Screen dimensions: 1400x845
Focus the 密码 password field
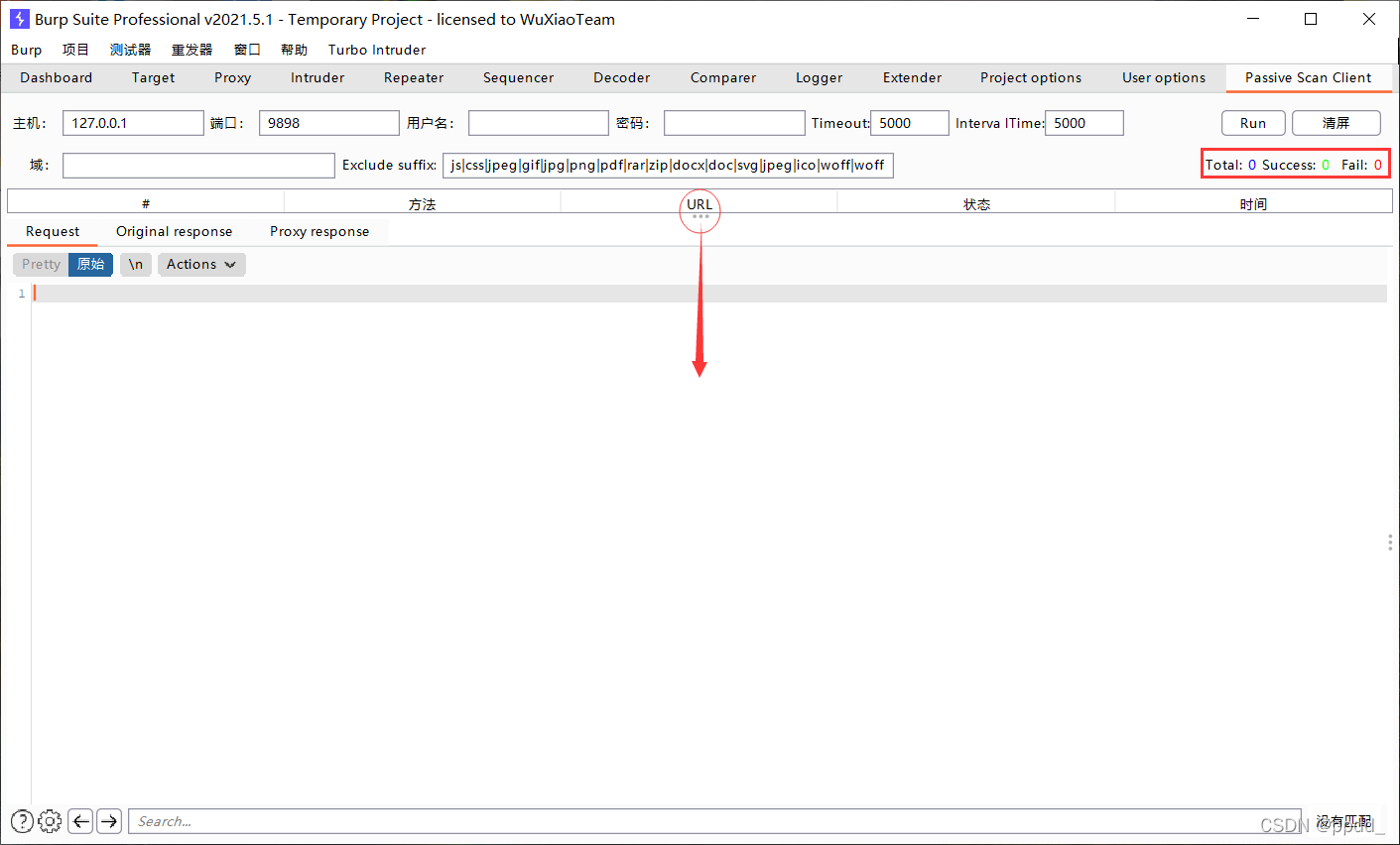[734, 123]
